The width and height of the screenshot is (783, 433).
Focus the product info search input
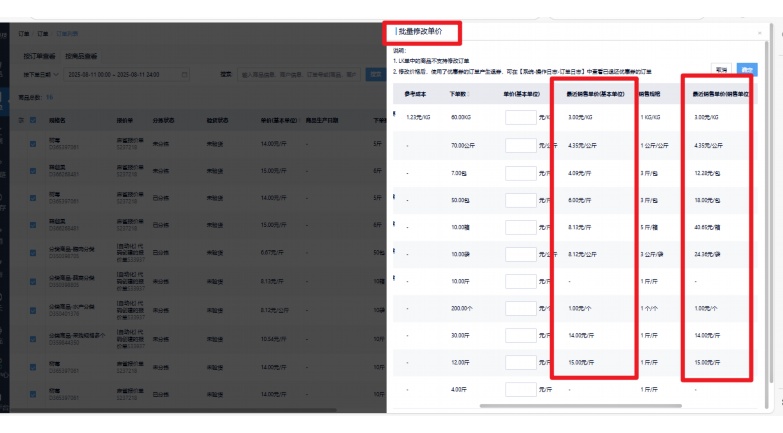tap(299, 74)
